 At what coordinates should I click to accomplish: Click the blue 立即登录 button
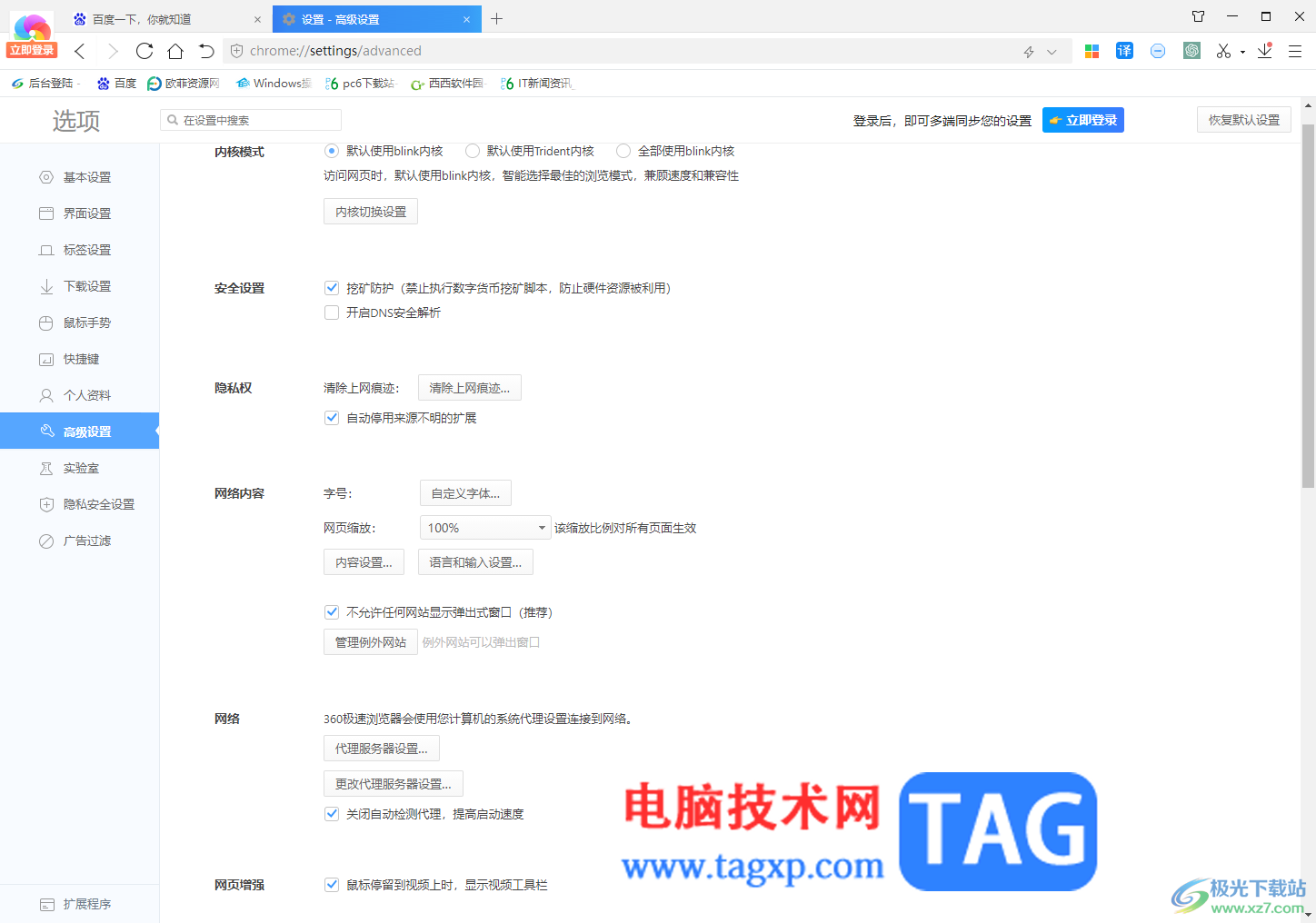click(x=1082, y=120)
